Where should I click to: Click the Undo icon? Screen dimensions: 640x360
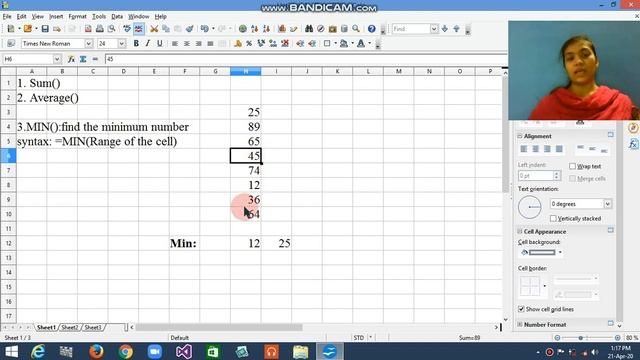(204, 29)
